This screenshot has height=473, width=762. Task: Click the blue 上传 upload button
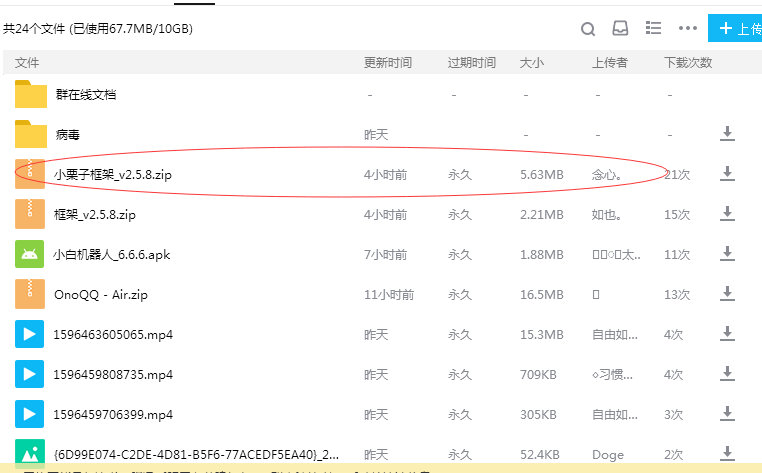[735, 28]
